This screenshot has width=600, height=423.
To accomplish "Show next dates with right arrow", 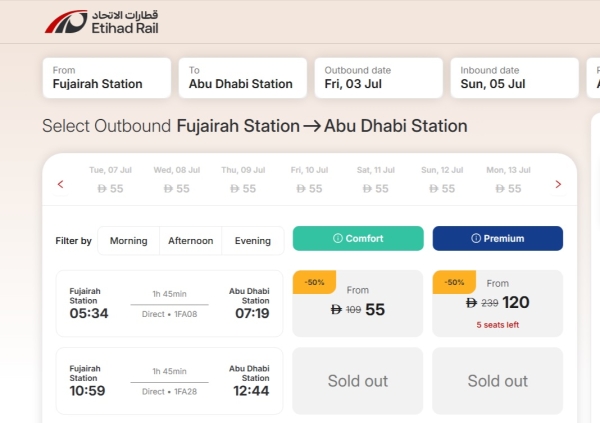I will pos(558,185).
